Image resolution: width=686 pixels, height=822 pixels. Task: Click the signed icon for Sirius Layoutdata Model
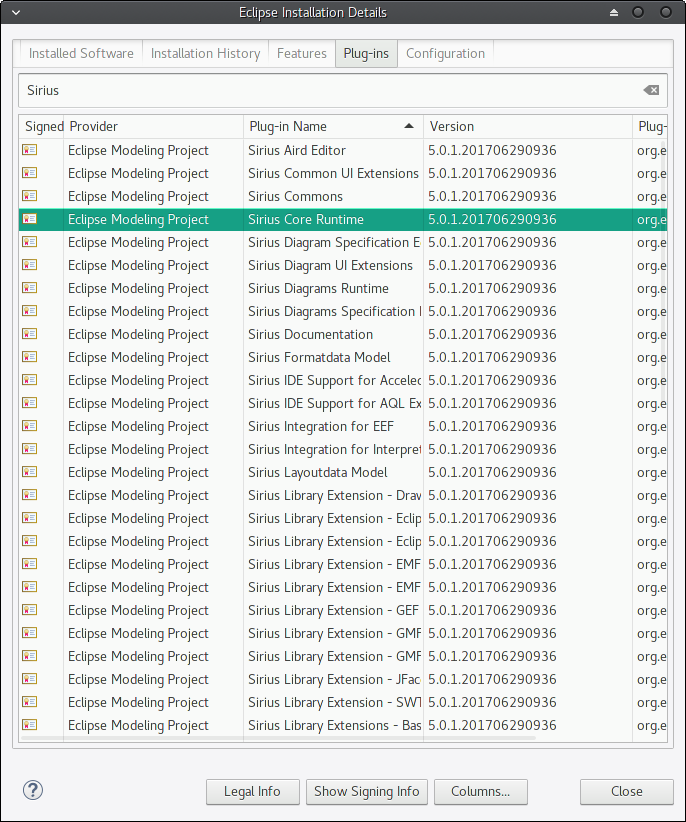click(x=29, y=472)
